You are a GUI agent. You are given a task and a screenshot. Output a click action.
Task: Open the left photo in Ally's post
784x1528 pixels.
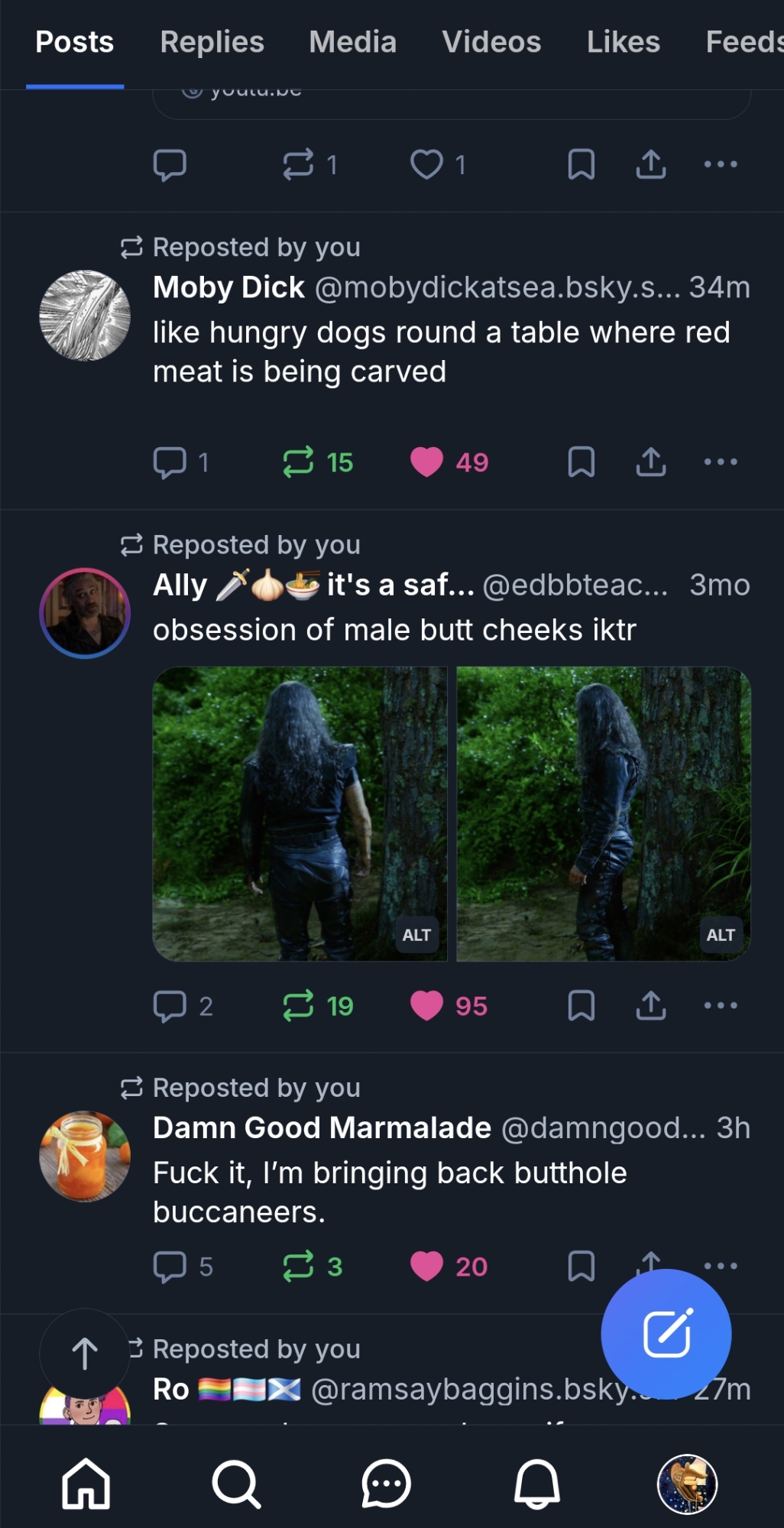coord(300,813)
